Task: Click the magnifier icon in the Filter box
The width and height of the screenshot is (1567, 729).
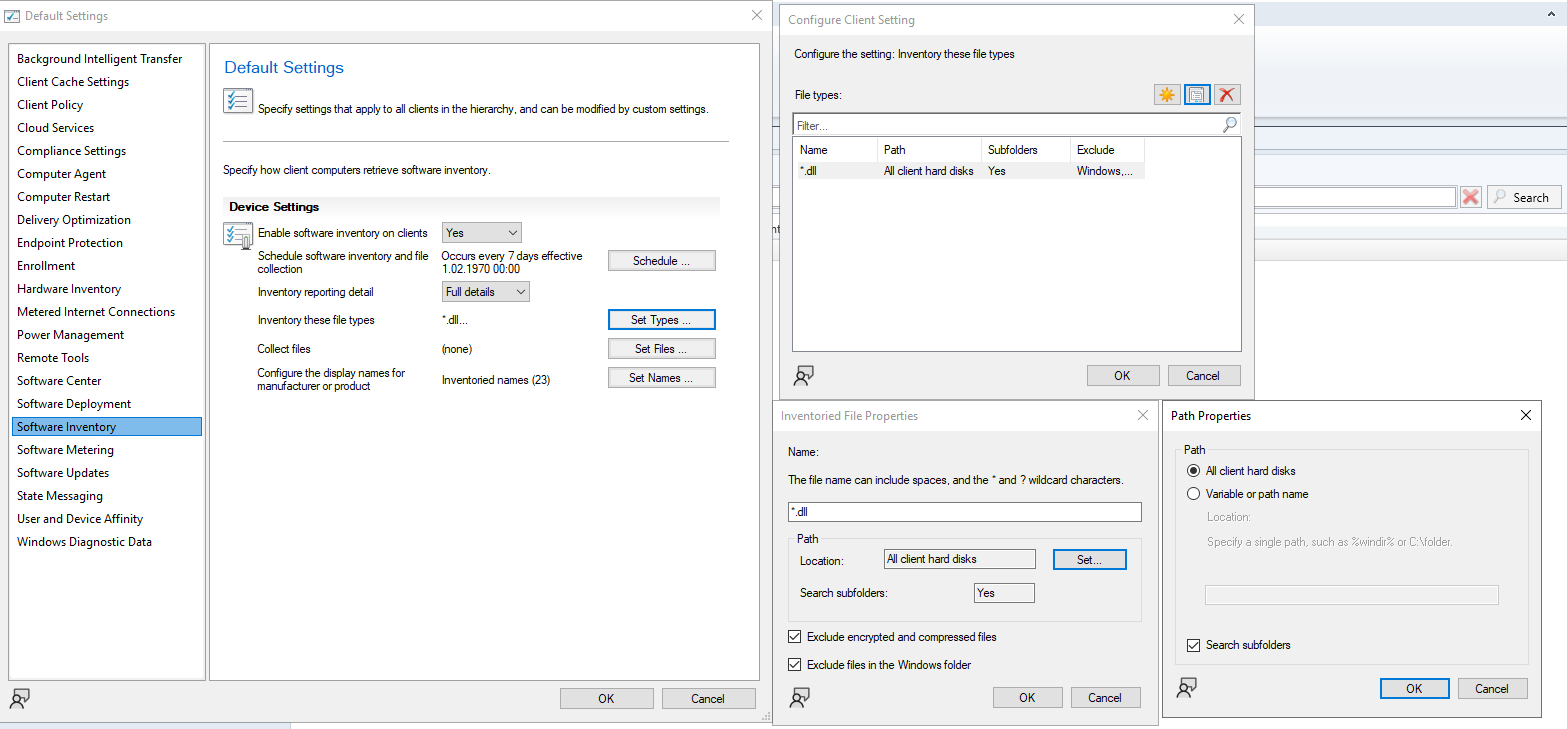Action: tap(1229, 125)
